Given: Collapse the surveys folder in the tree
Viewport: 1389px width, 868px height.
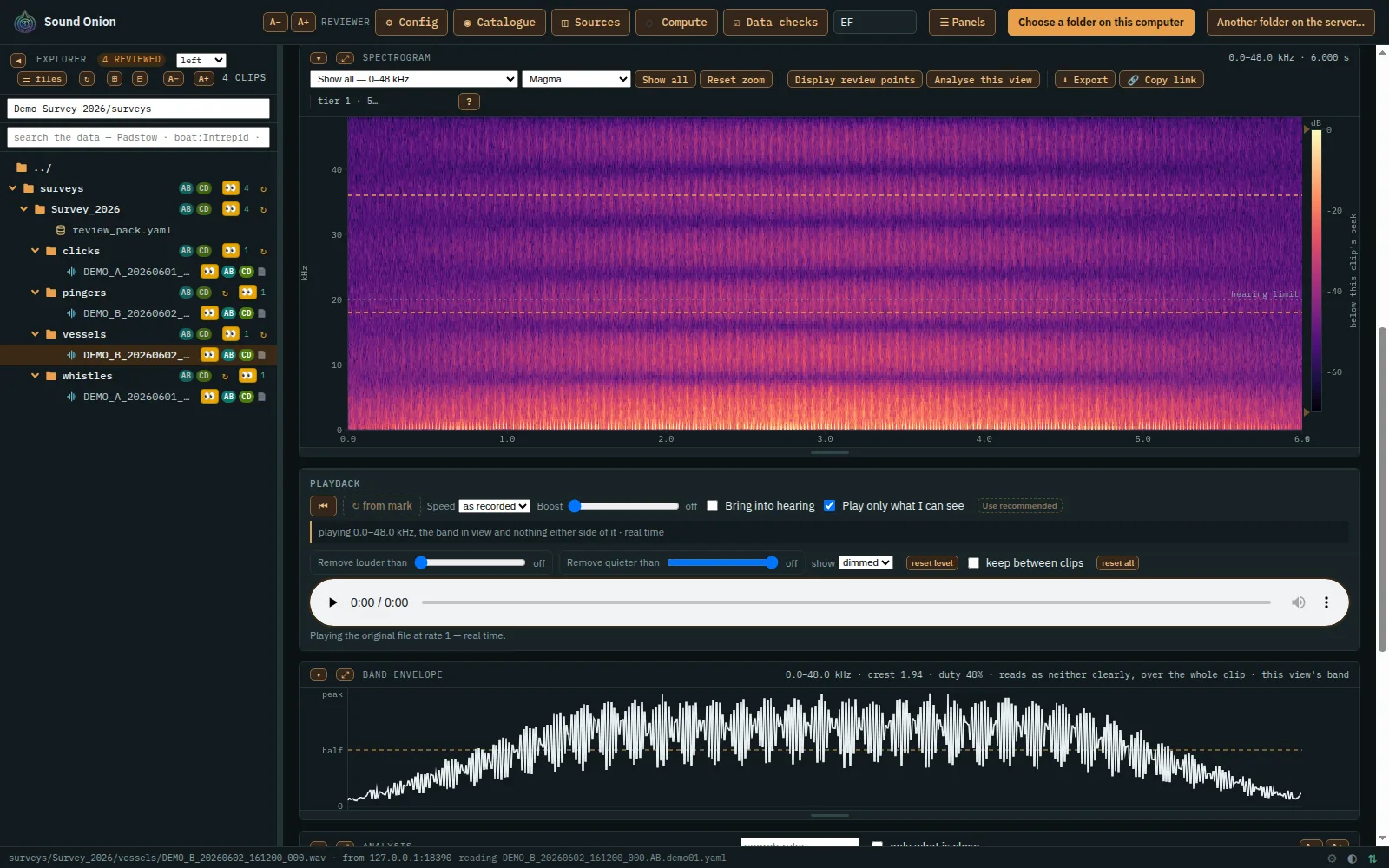Looking at the screenshot, I should coord(13,188).
